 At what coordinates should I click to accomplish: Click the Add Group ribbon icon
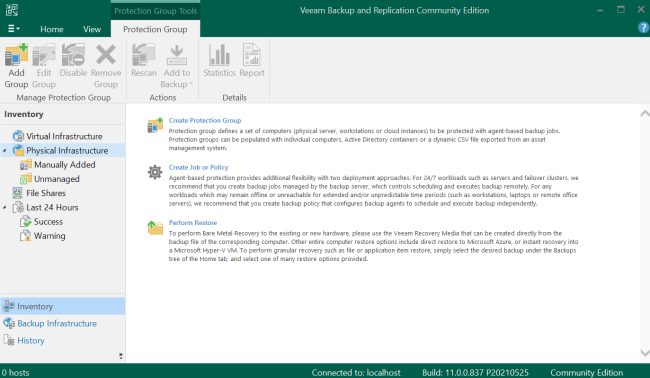coord(16,55)
